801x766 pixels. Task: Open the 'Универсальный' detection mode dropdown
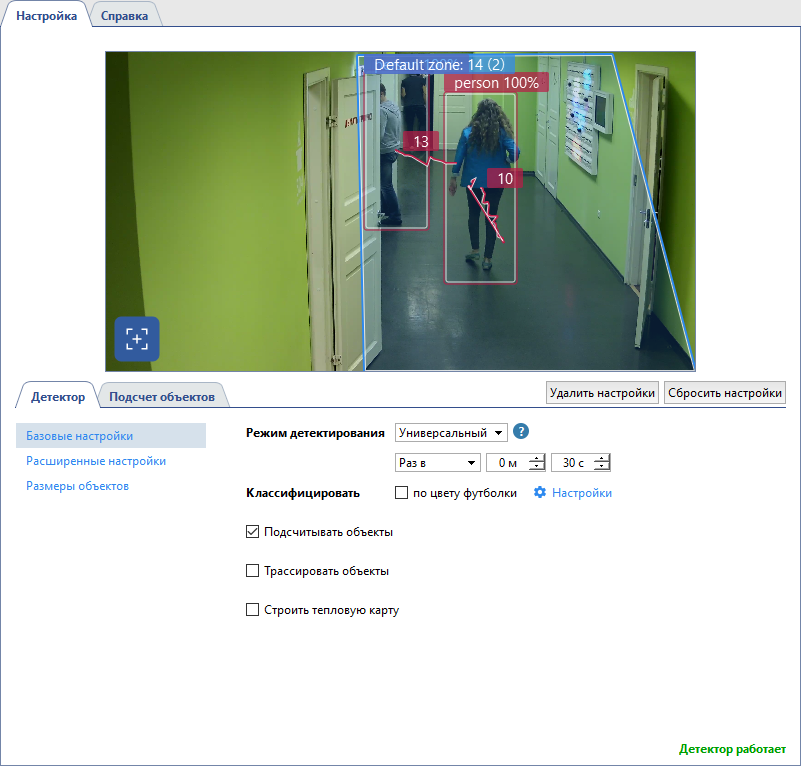(x=452, y=432)
